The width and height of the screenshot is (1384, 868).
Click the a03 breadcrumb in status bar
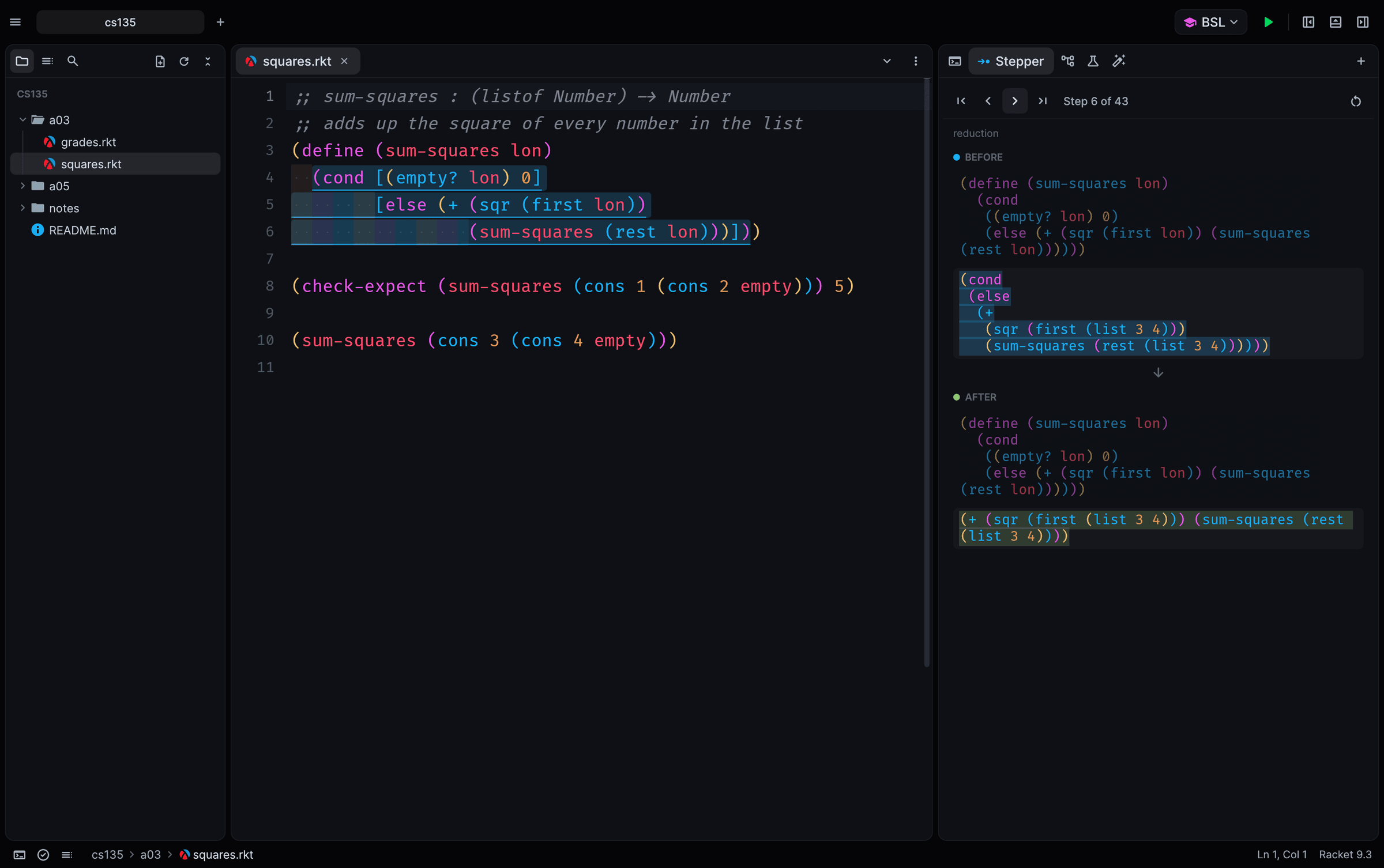coord(151,855)
